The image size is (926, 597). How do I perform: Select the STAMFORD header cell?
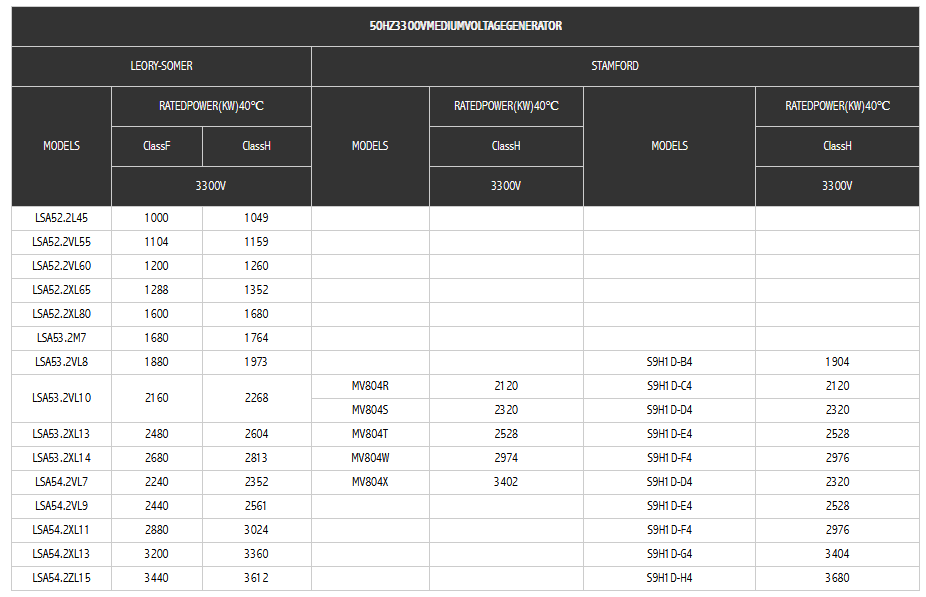pyautogui.click(x=614, y=66)
